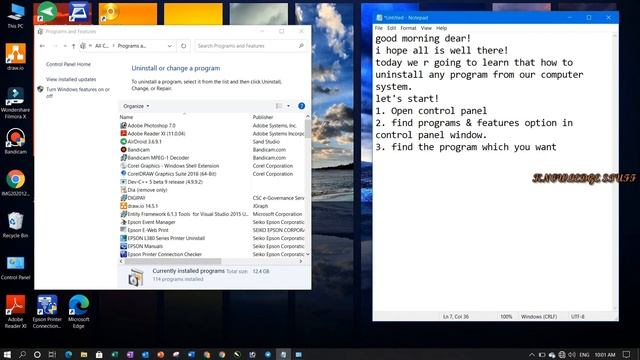Image resolution: width=640 pixels, height=360 pixels.
Task: Click the ENG language indicator
Action: [x=584, y=355]
